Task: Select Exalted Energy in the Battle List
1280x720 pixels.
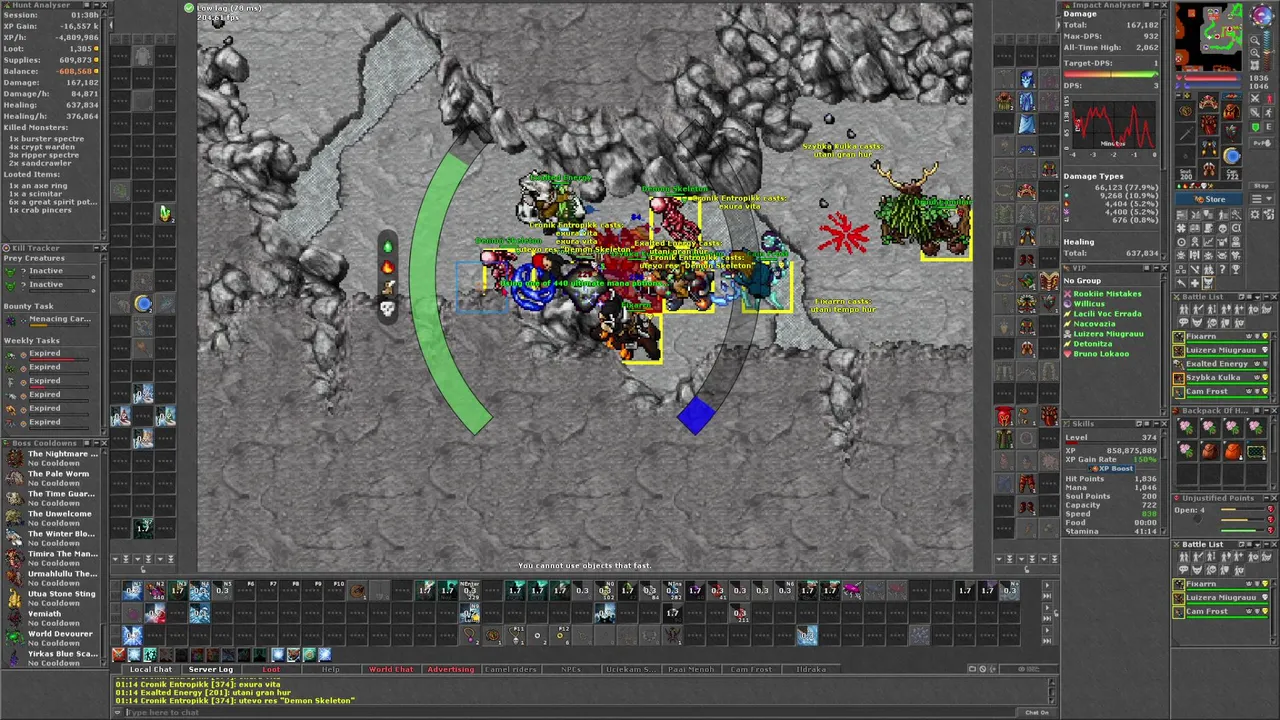Action: coord(1223,364)
